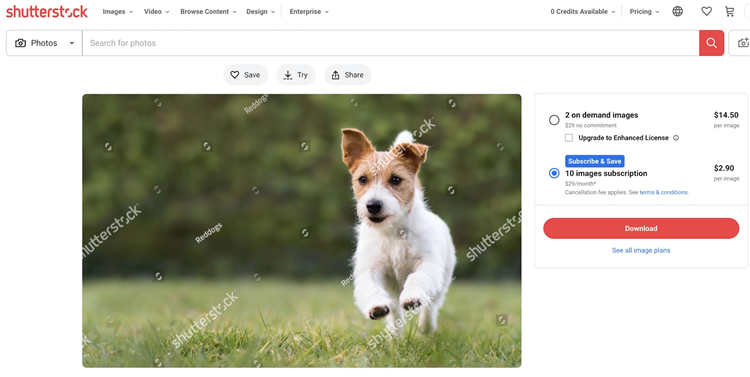The height and width of the screenshot is (377, 750).
Task: Click the red search magnifier button
Action: click(711, 43)
